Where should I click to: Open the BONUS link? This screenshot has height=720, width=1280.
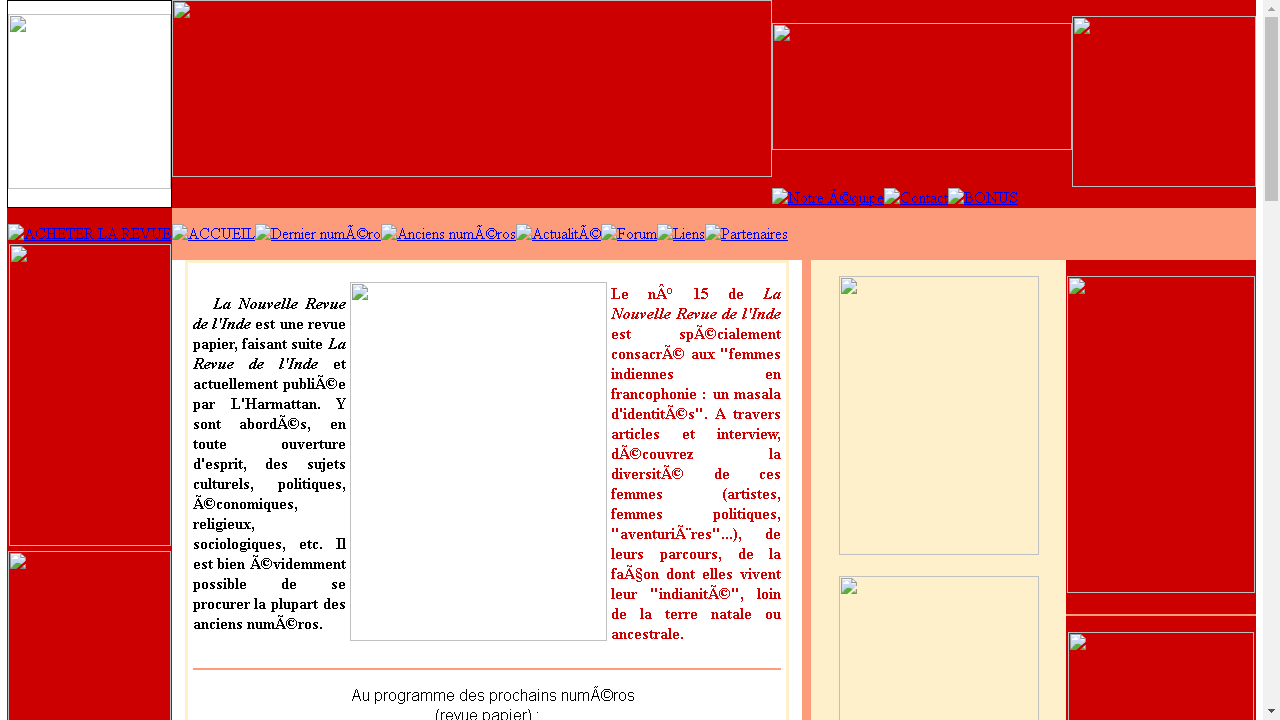coord(983,198)
